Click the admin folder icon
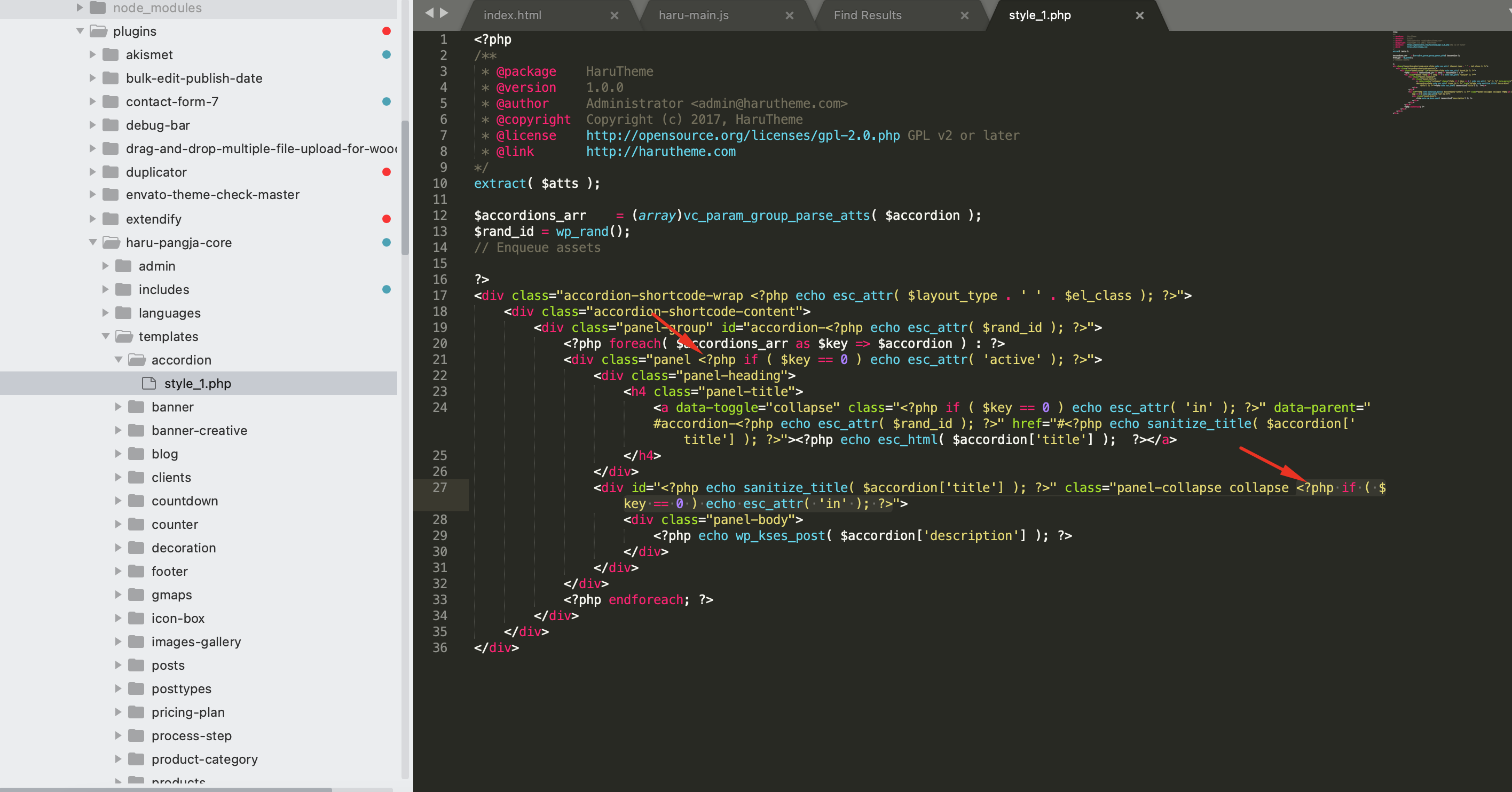This screenshot has height=792, width=1512. [123, 266]
